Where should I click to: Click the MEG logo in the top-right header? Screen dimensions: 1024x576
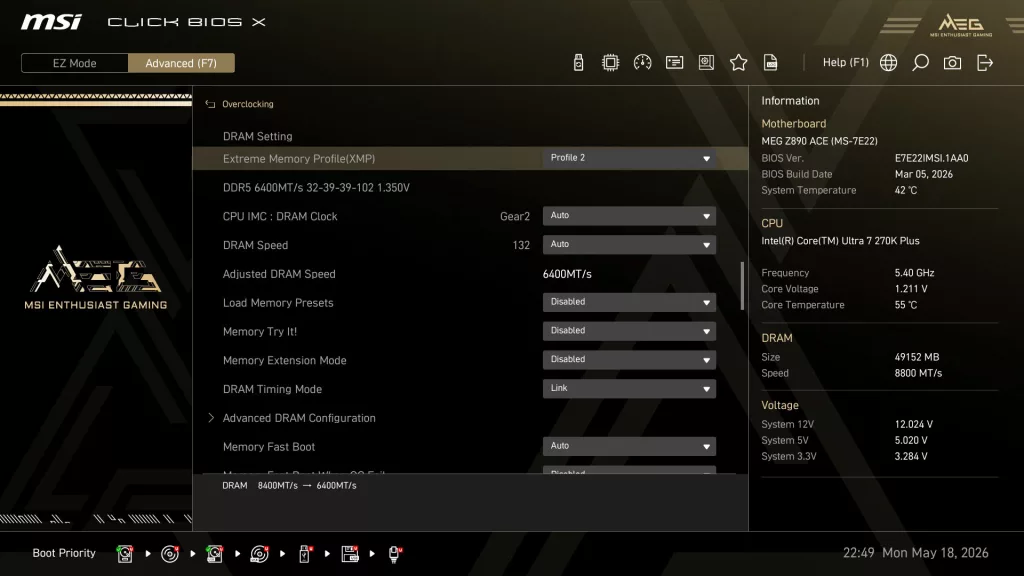961,25
